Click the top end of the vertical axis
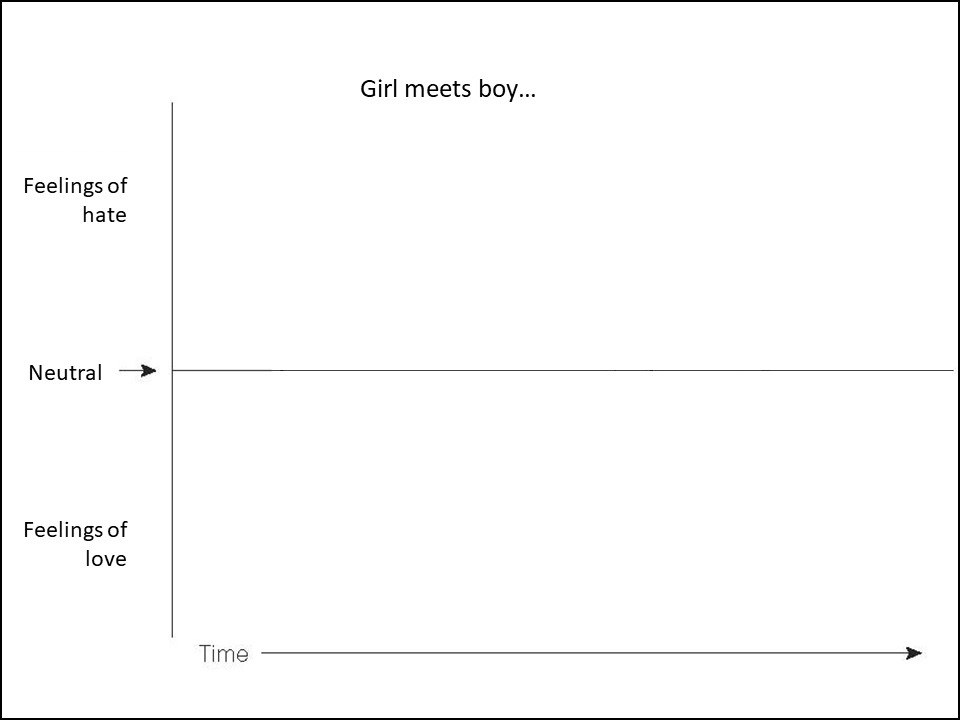 click(173, 104)
